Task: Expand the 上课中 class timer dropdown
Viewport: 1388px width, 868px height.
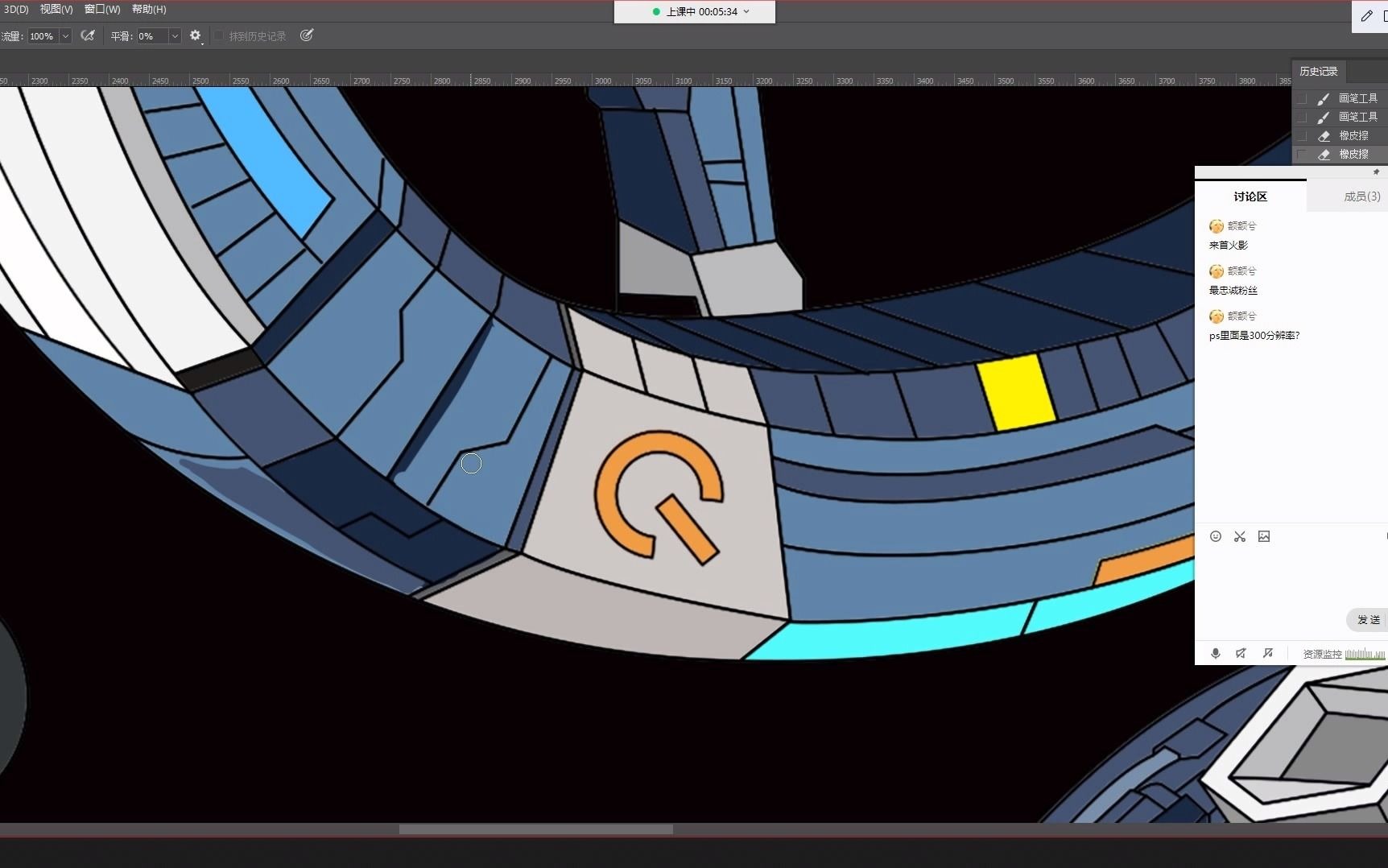Action: (x=746, y=11)
